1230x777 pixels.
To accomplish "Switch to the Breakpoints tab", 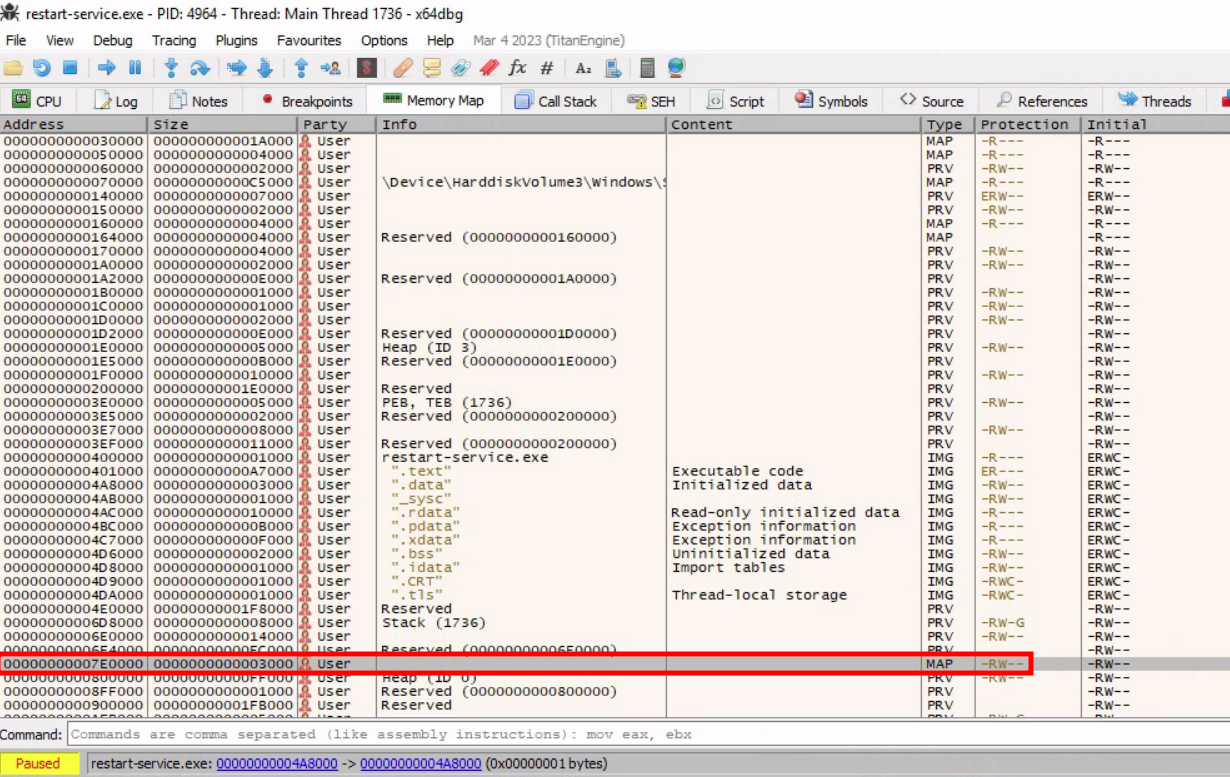I will pos(307,101).
